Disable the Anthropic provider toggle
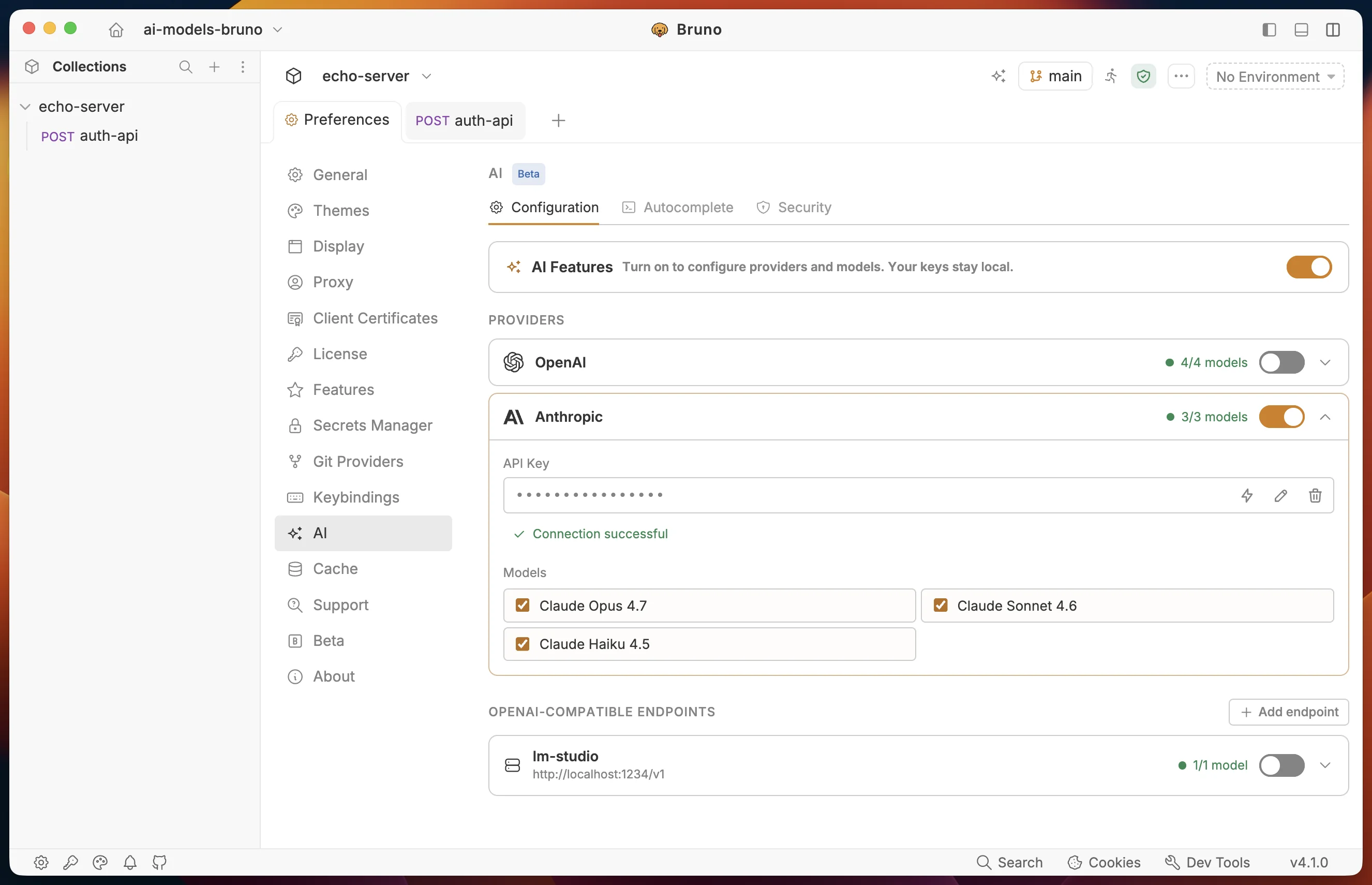 (x=1281, y=417)
